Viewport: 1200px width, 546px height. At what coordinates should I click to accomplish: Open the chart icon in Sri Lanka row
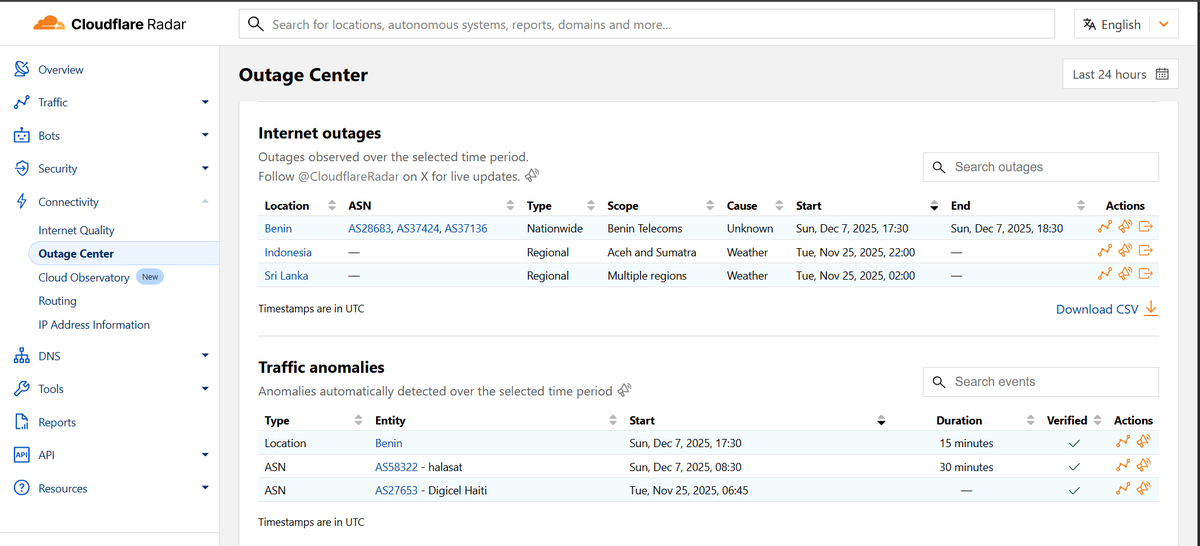coord(1105,274)
